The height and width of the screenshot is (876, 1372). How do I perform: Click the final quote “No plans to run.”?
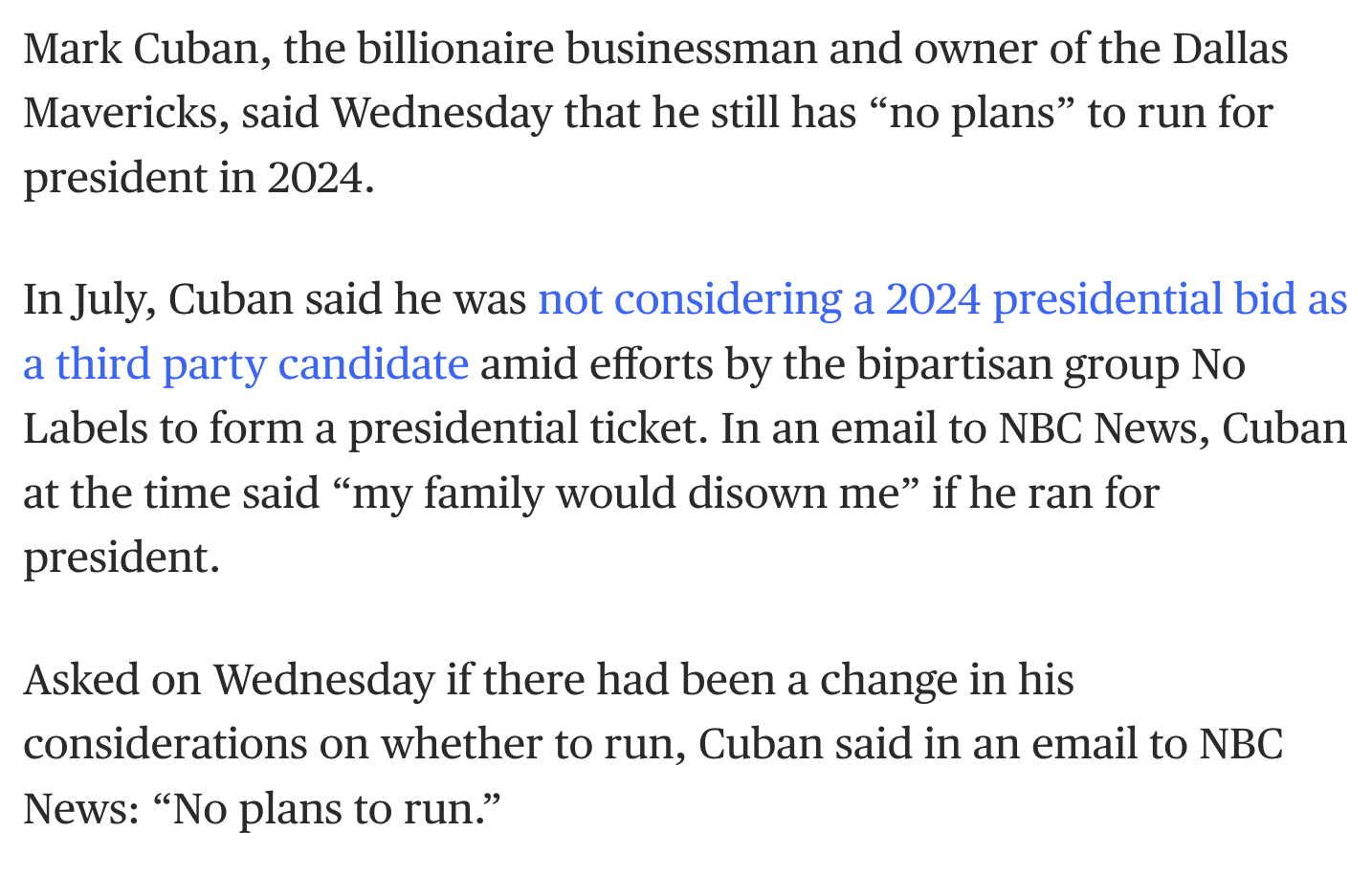pyautogui.click(x=326, y=809)
